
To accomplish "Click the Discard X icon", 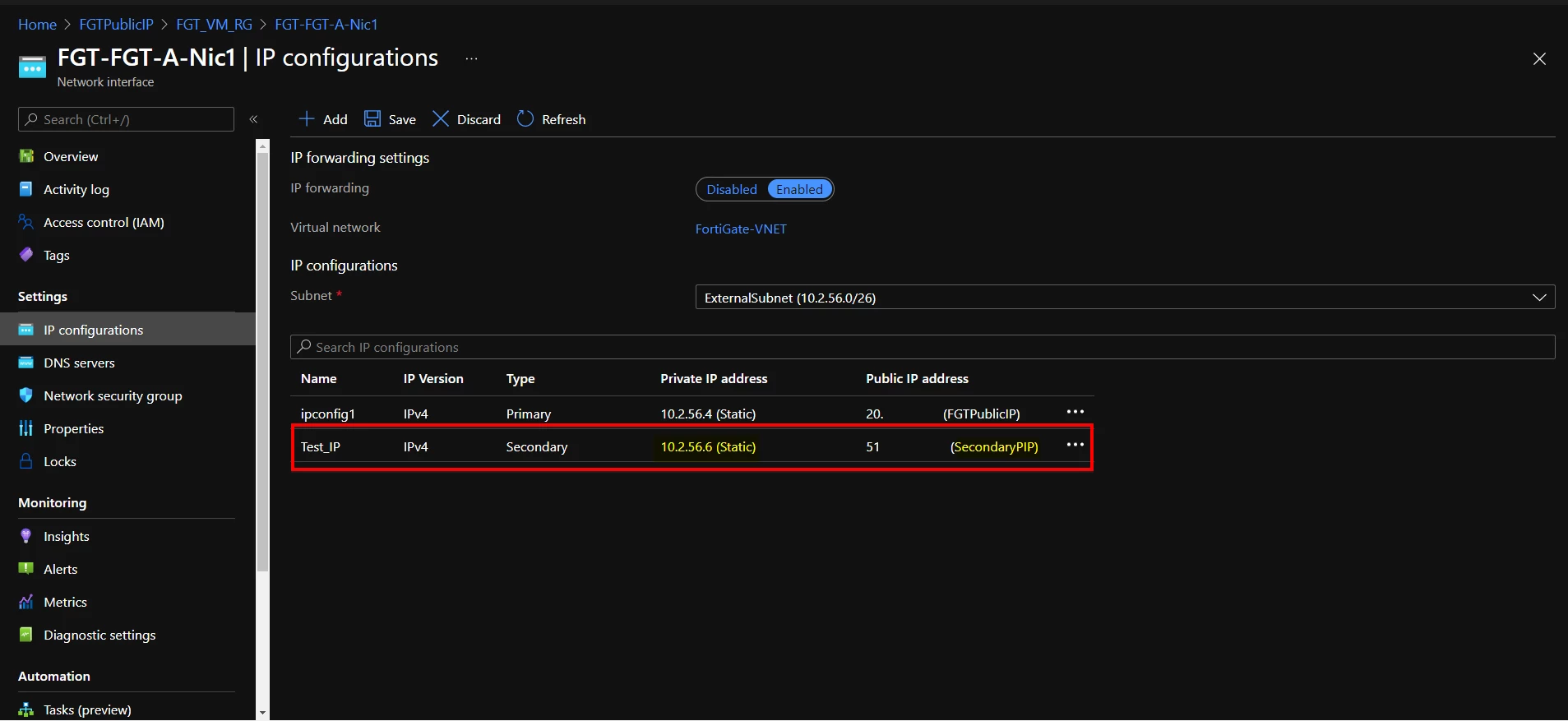I will [441, 119].
